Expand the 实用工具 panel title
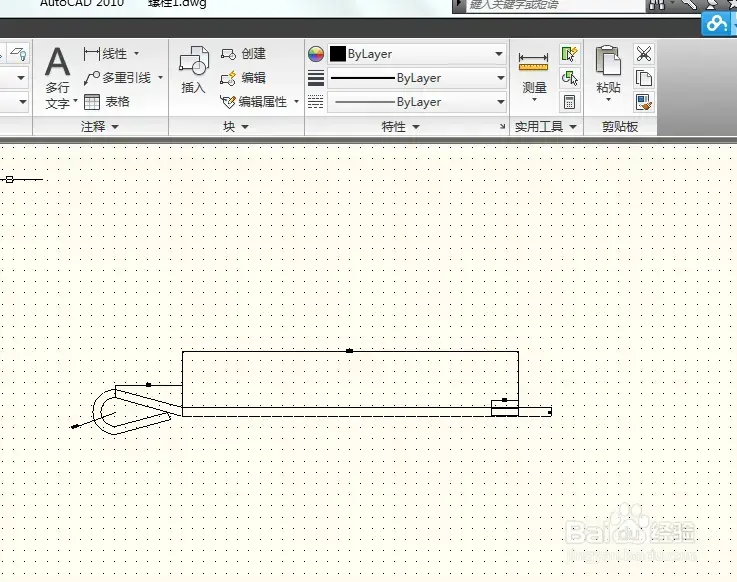The image size is (737, 582). (545, 126)
